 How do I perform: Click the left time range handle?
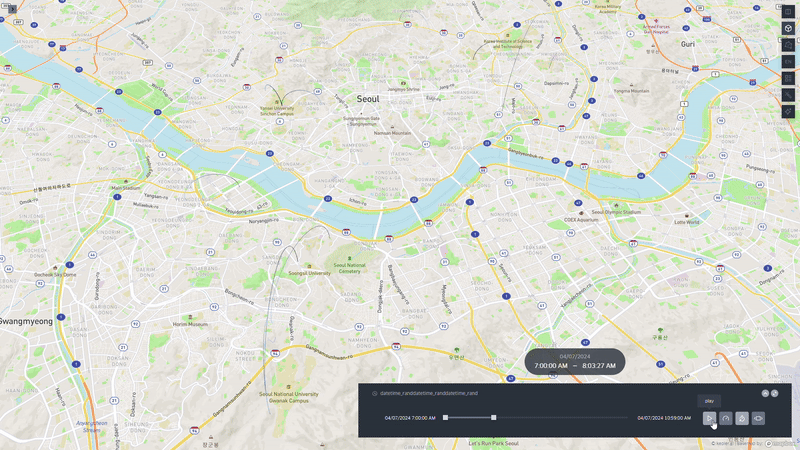point(445,418)
